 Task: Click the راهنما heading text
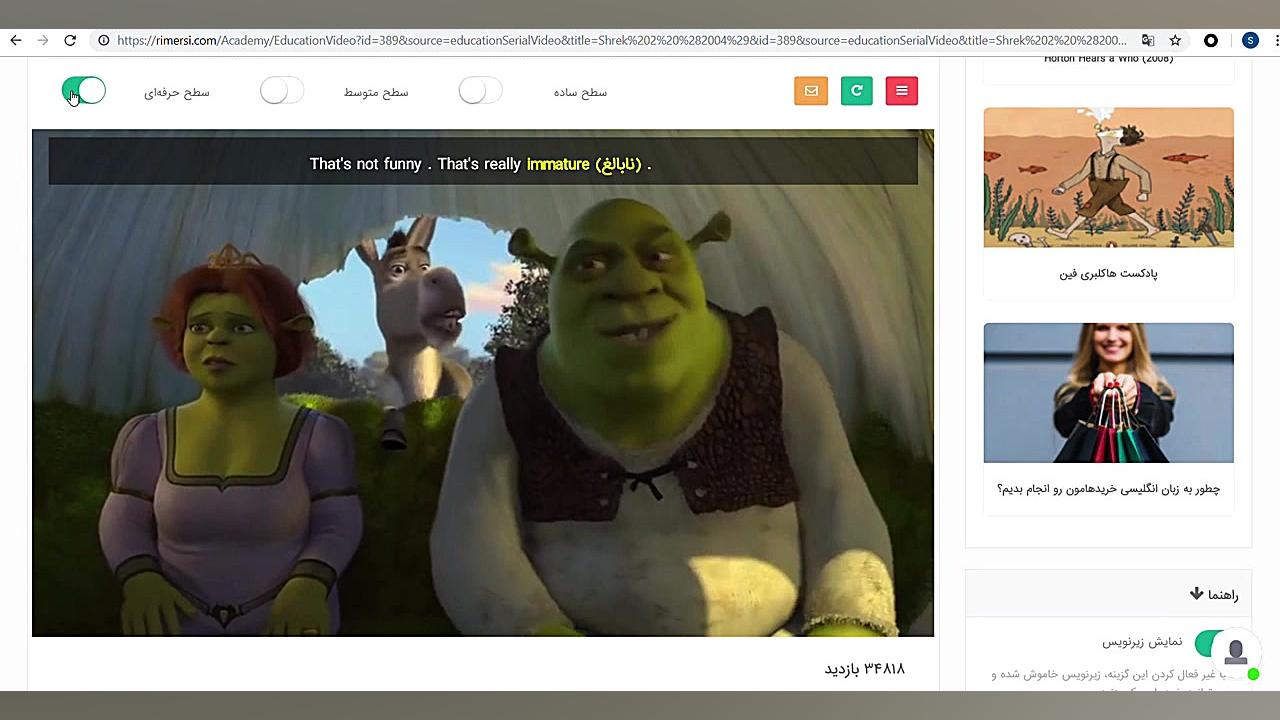pyautogui.click(x=1223, y=595)
